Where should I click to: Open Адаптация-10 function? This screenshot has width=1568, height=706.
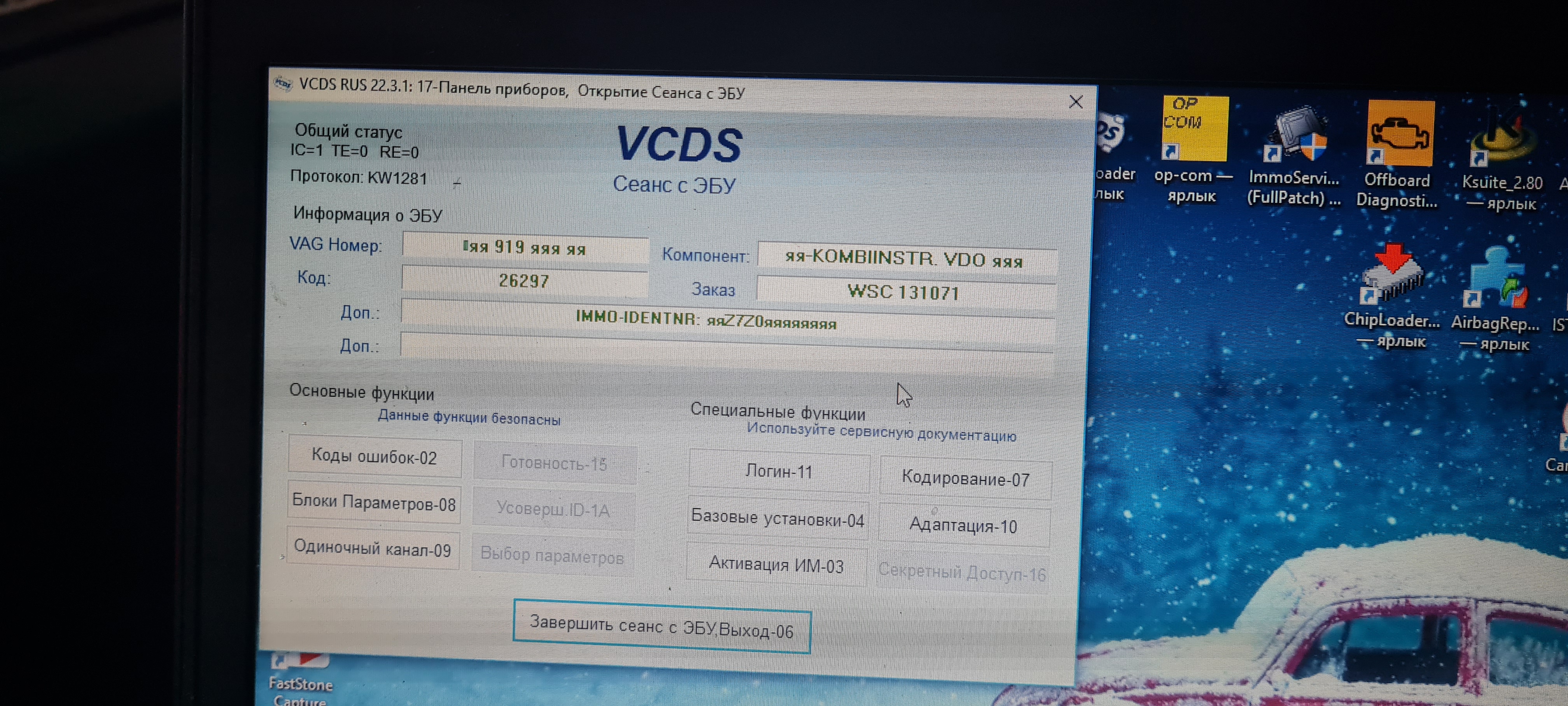tap(963, 525)
